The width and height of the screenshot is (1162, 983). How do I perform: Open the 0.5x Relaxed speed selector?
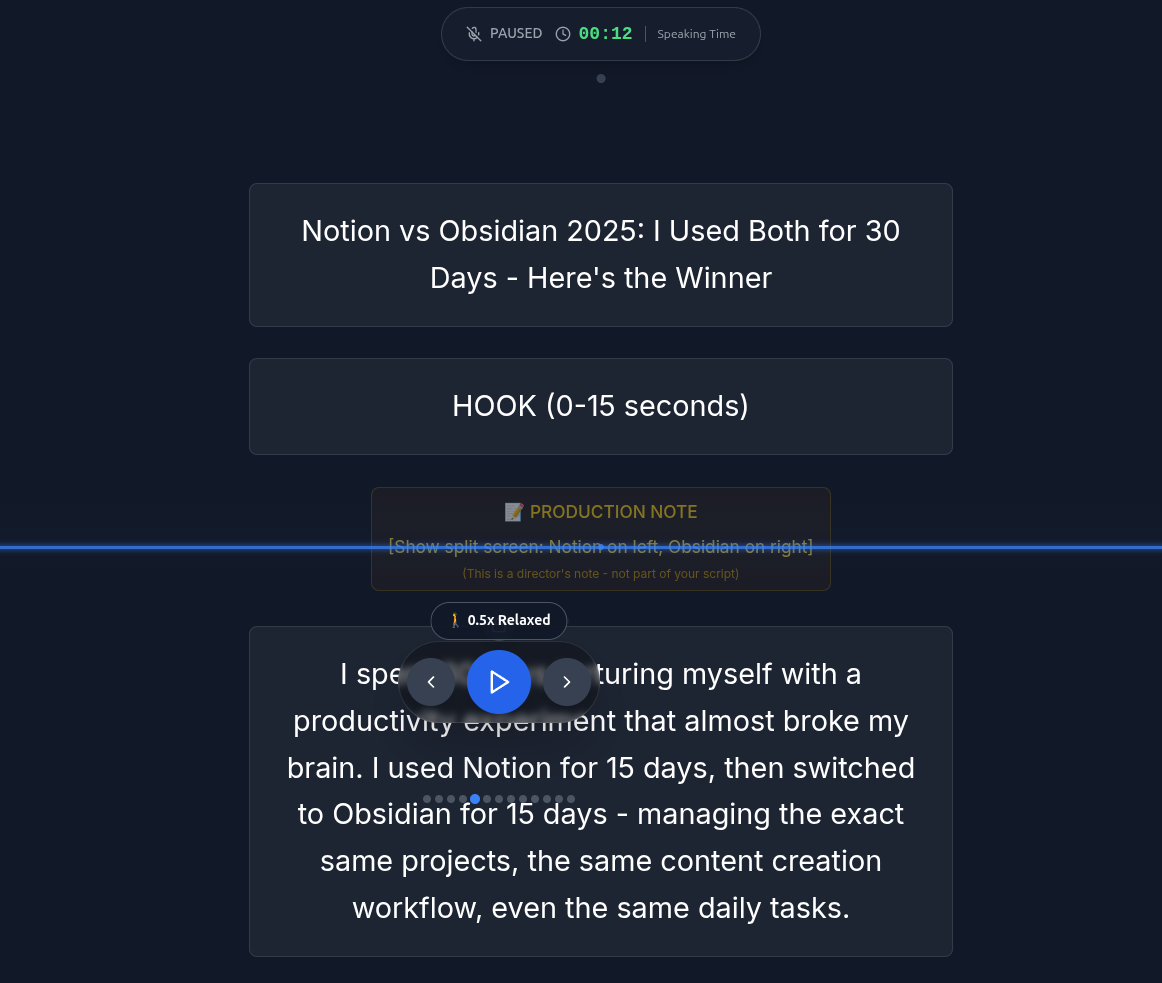(x=498, y=620)
